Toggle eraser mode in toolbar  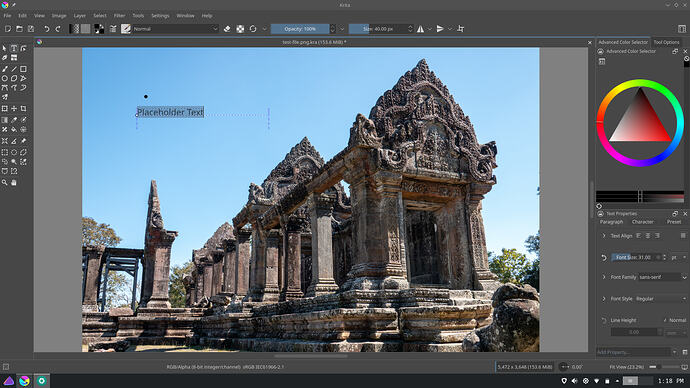click(227, 29)
